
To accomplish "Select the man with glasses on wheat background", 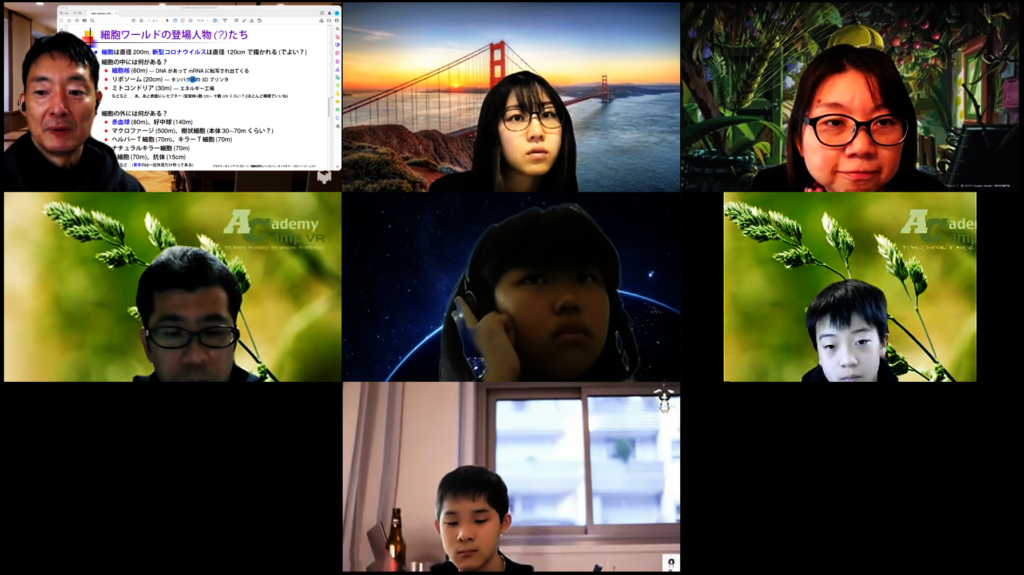I will 172,287.
